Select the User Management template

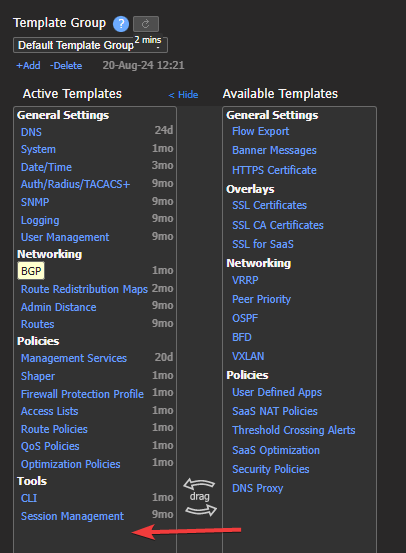[x=65, y=237]
